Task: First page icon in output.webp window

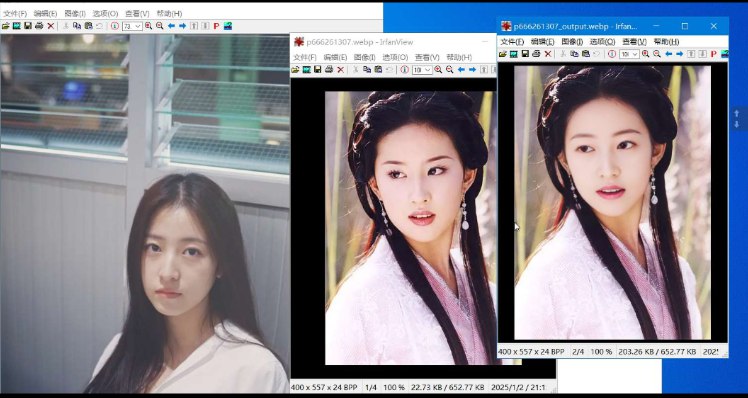Action: click(x=691, y=54)
